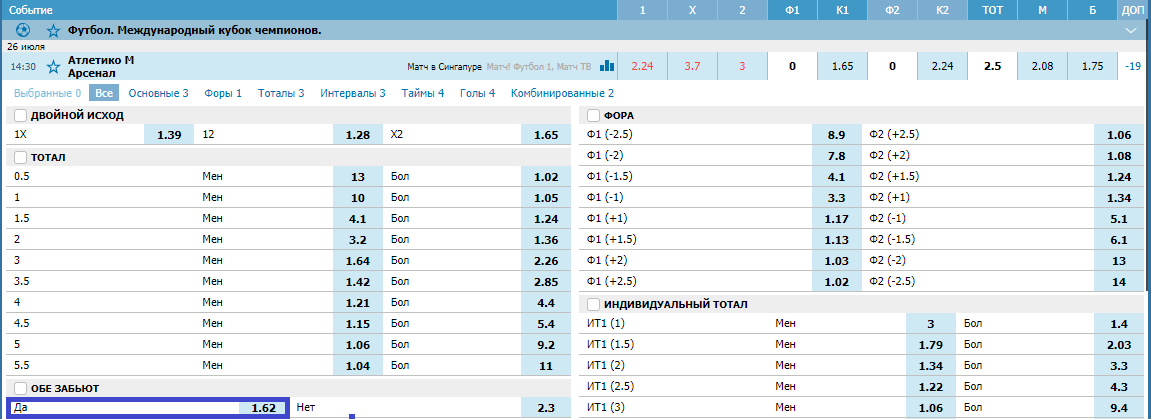Click the Матч в Сингапуре note
Viewport: 1151px width, 419px height.
tap(445, 67)
